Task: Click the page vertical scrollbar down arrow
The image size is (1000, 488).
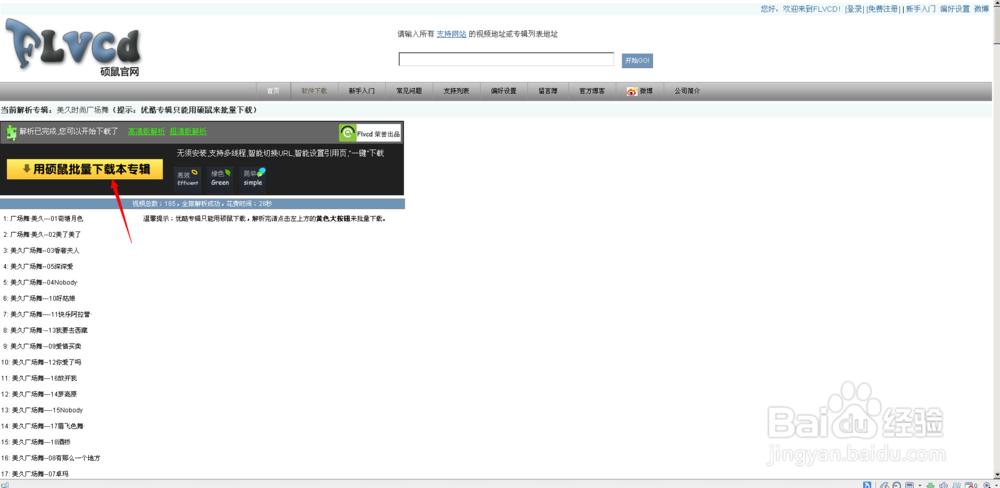Action: coord(996,475)
